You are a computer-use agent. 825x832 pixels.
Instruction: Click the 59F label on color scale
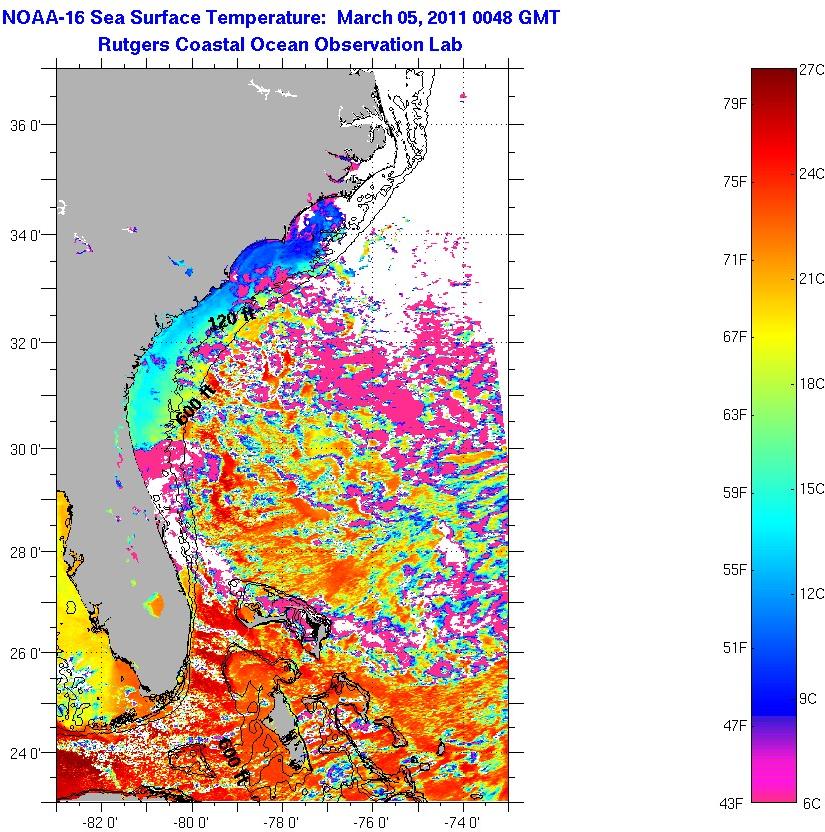(x=735, y=493)
